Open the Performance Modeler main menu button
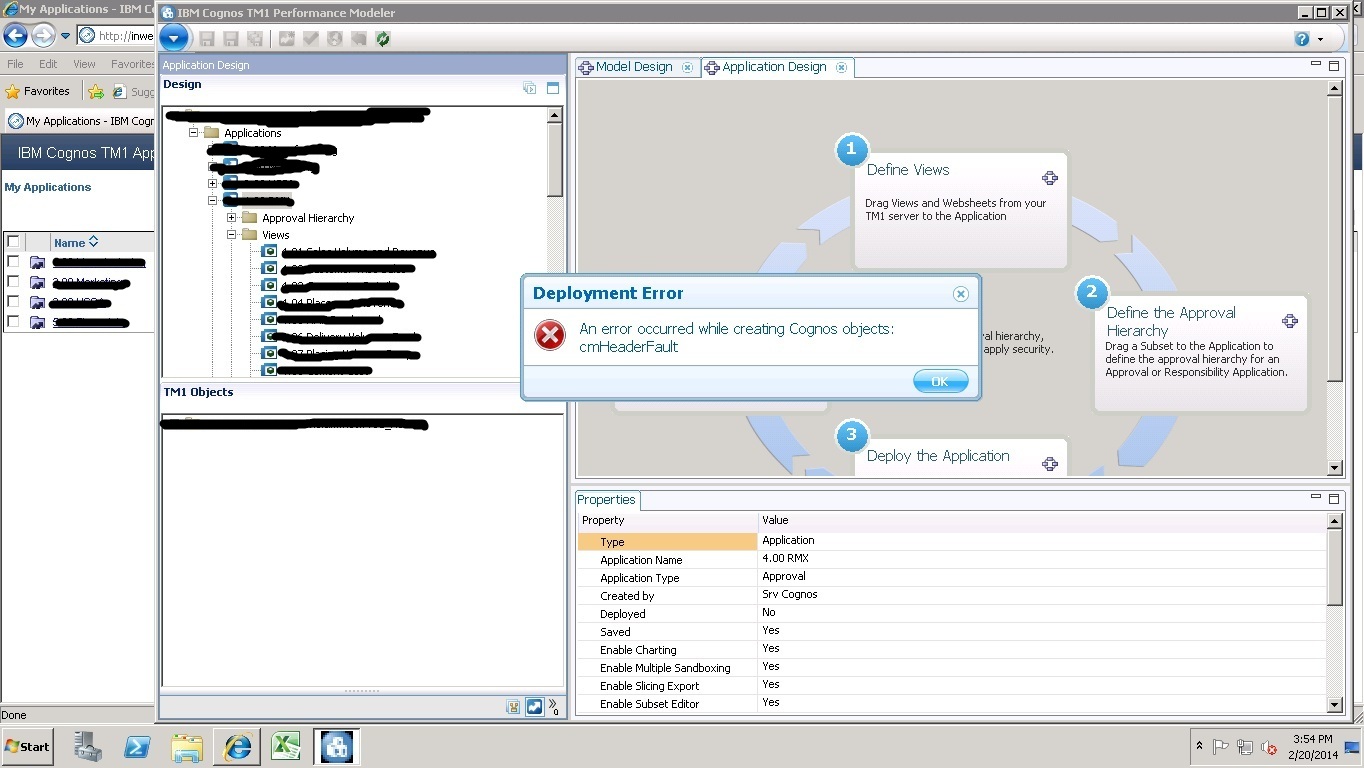Screen dimensions: 1364x768 click(x=174, y=39)
